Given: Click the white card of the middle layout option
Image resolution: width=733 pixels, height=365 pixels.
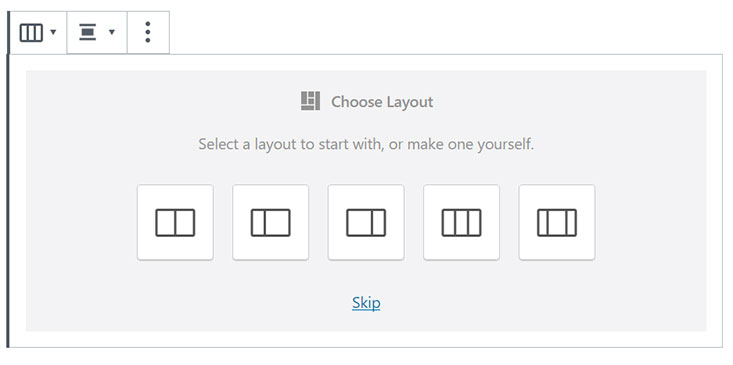Looking at the screenshot, I should [366, 222].
